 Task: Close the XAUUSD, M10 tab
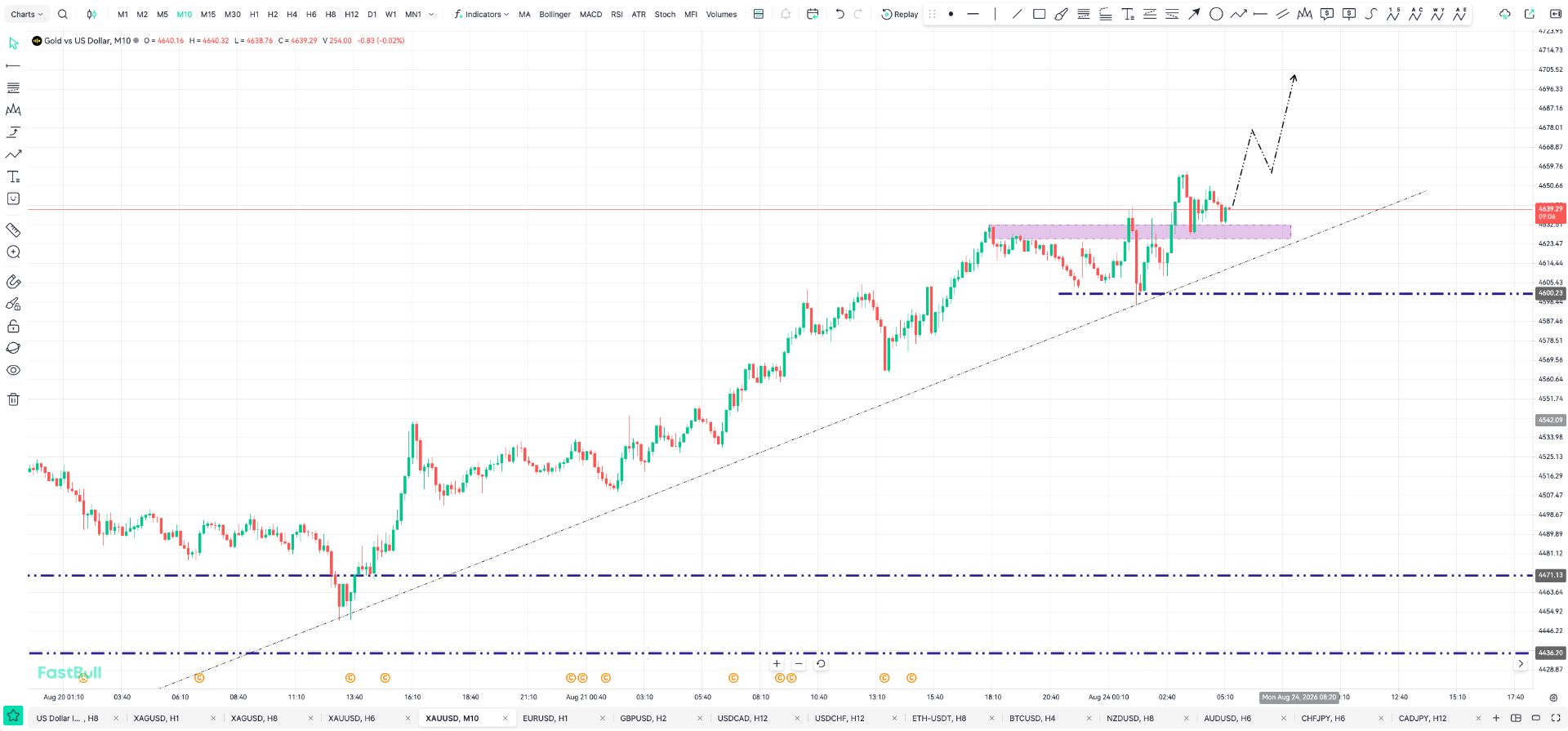coord(506,719)
